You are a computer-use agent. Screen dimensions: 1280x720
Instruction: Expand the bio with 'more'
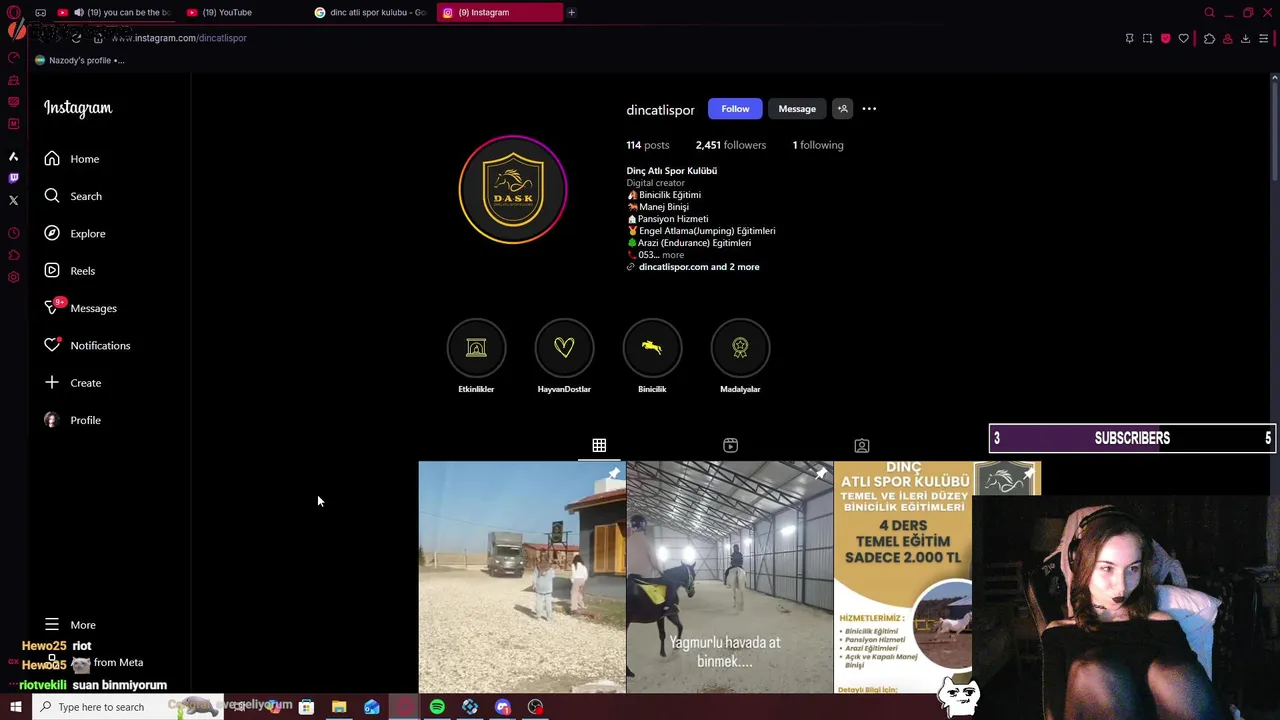[x=673, y=255]
